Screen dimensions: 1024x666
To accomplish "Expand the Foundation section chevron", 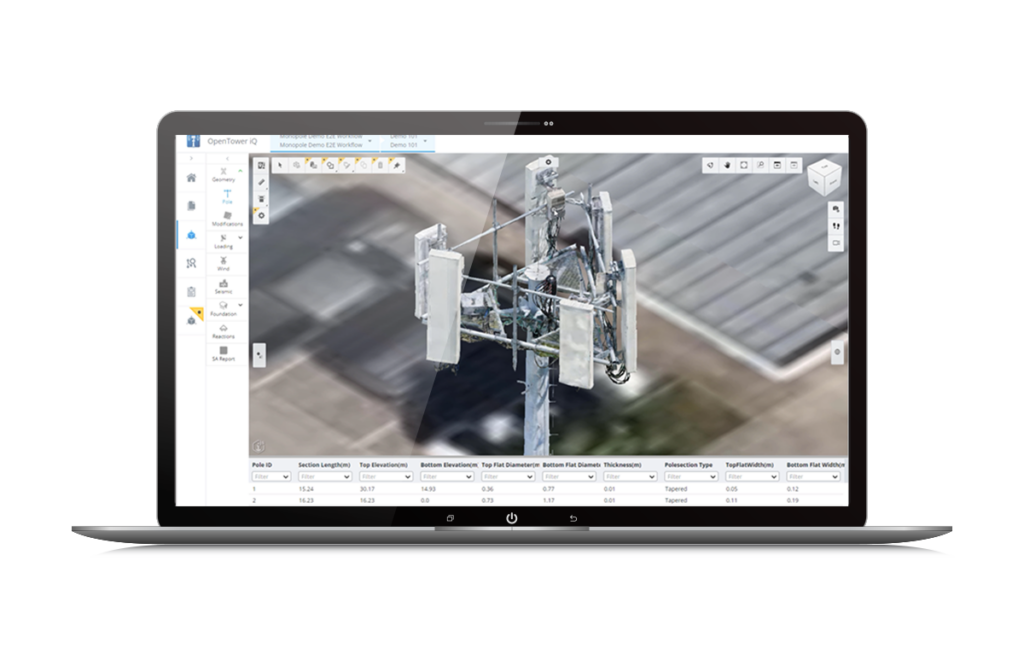I will (x=241, y=305).
